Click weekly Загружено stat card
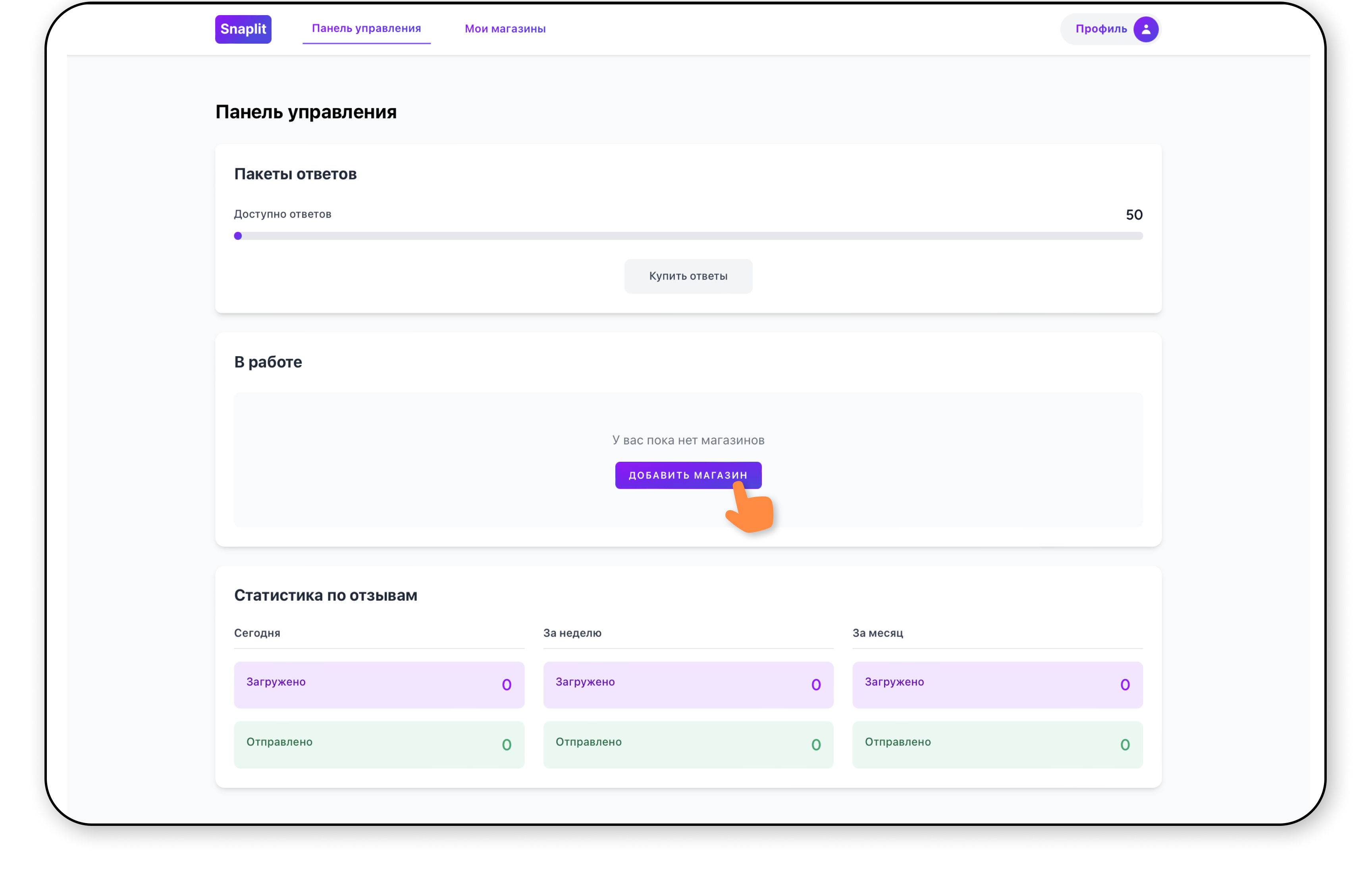Viewport: 1372px width, 887px height. [x=688, y=684]
